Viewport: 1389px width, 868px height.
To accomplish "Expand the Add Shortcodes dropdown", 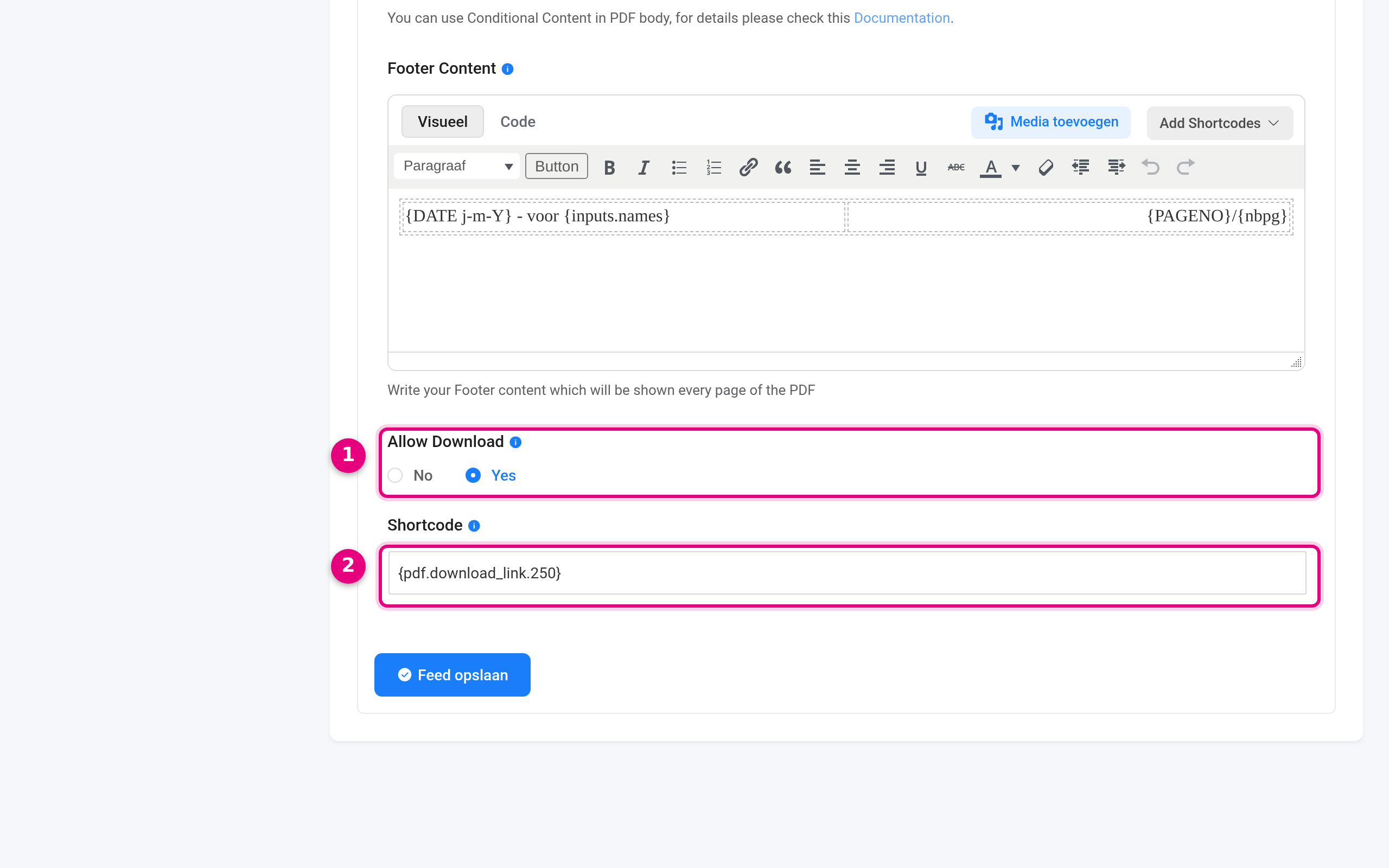I will point(1220,123).
